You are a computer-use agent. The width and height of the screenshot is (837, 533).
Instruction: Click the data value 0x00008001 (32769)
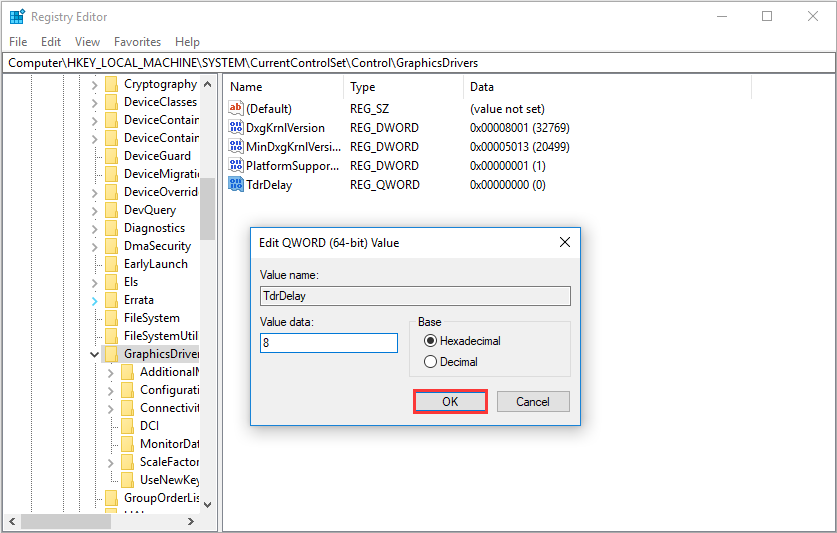coord(519,128)
